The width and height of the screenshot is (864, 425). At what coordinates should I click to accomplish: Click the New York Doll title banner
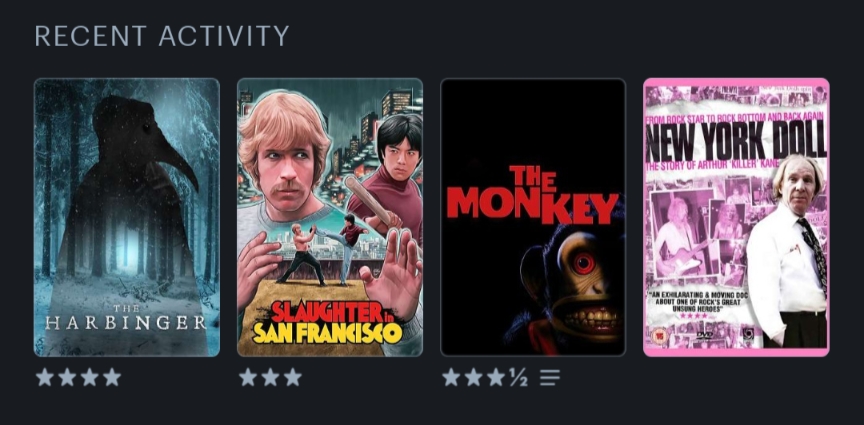coord(736,140)
